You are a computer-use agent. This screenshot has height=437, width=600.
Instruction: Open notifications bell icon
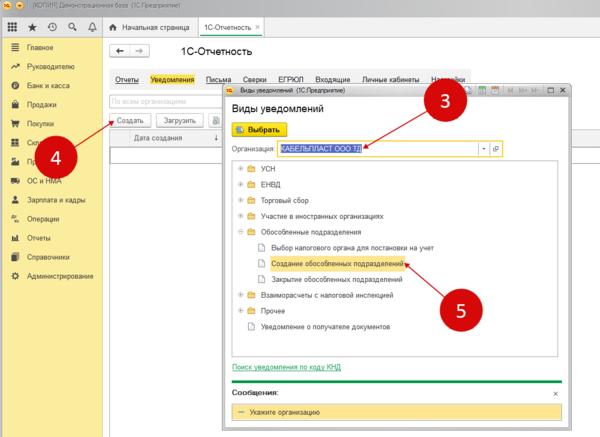tap(92, 27)
